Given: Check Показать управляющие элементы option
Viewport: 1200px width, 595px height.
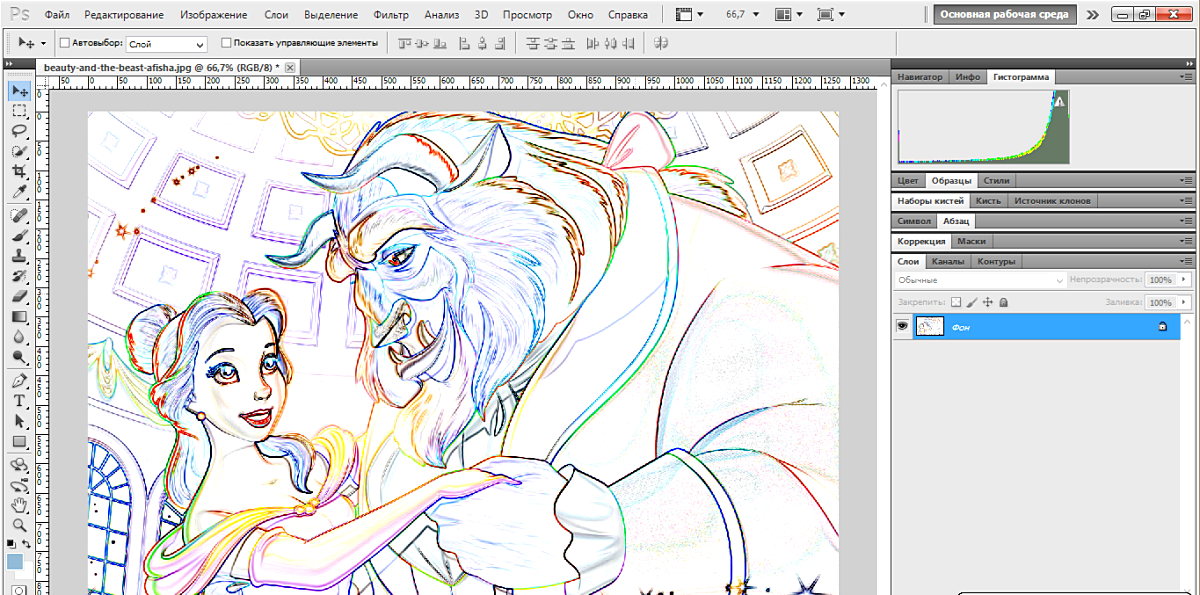Looking at the screenshot, I should (226, 43).
